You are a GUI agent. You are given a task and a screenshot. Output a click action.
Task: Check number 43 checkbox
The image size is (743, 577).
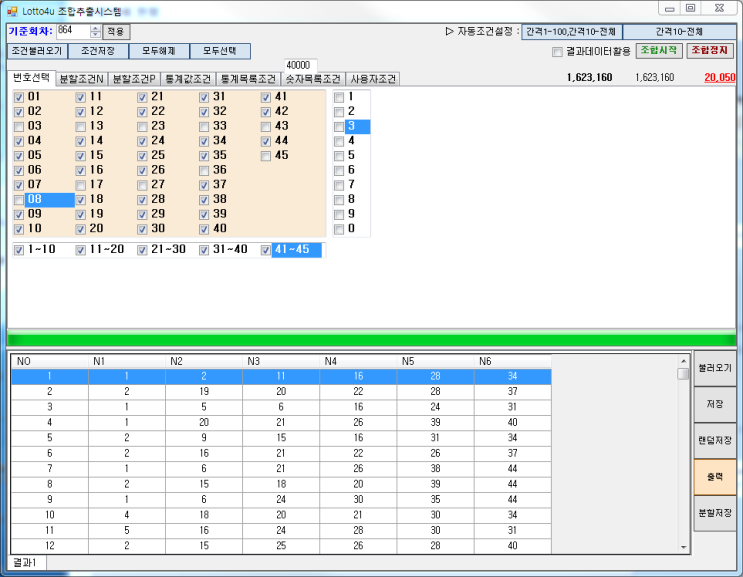(x=266, y=127)
